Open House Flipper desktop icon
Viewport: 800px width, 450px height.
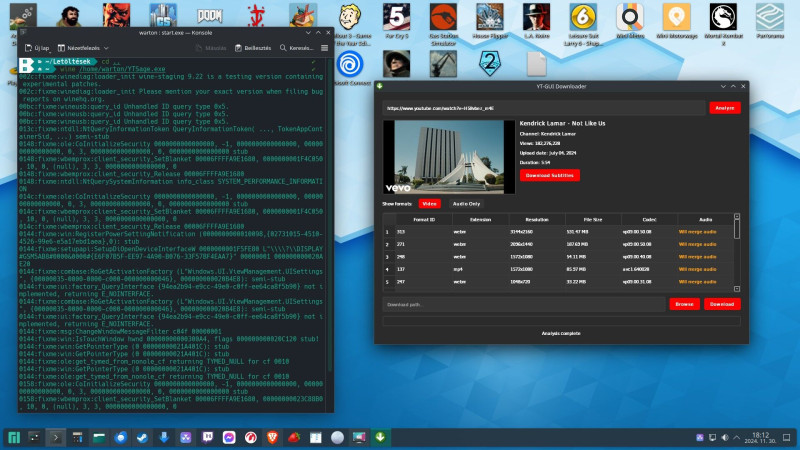point(490,21)
